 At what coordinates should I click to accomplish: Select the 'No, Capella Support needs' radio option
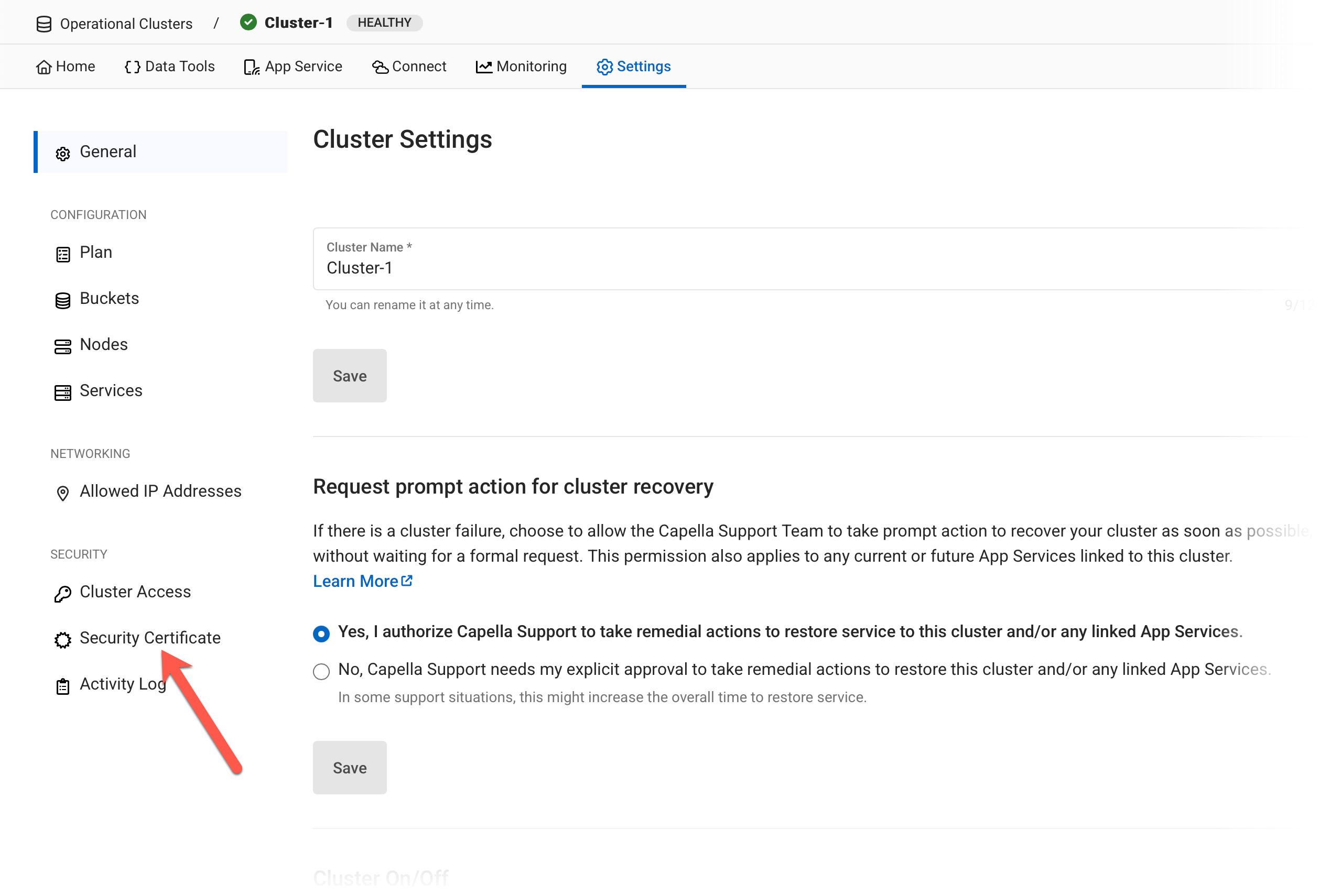[321, 671]
